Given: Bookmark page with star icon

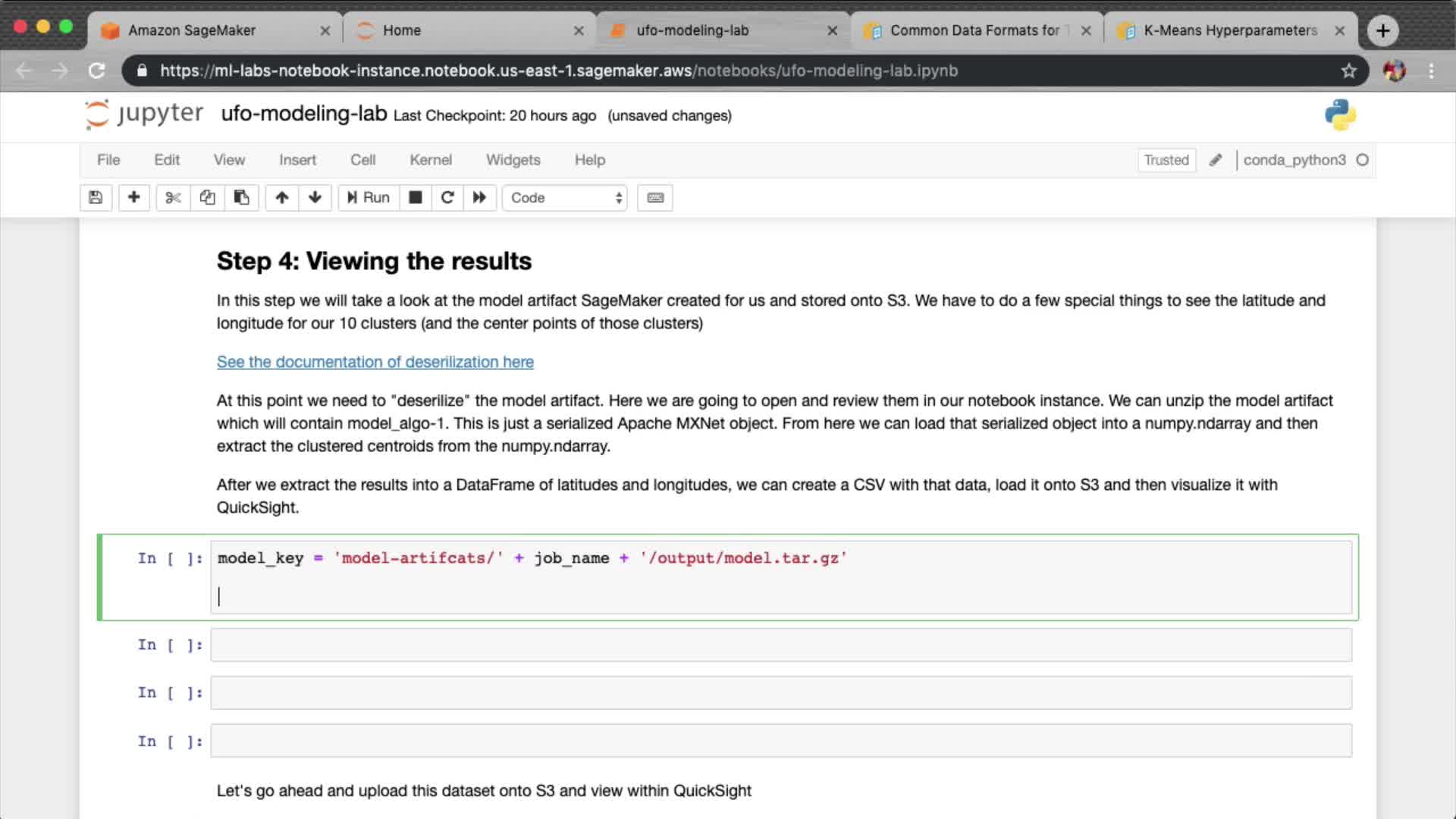Looking at the screenshot, I should point(1348,71).
